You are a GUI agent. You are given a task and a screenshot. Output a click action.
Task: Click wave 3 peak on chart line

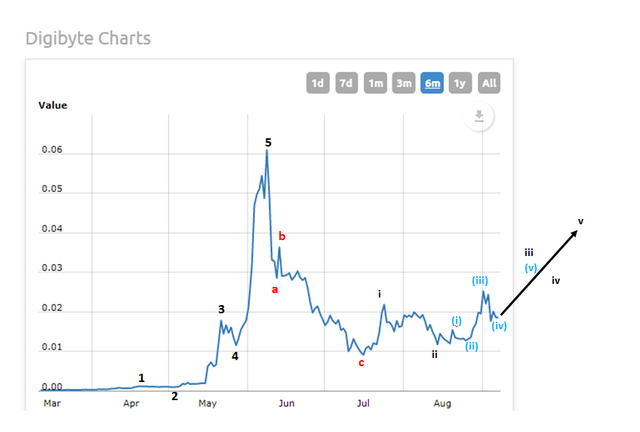pos(221,320)
